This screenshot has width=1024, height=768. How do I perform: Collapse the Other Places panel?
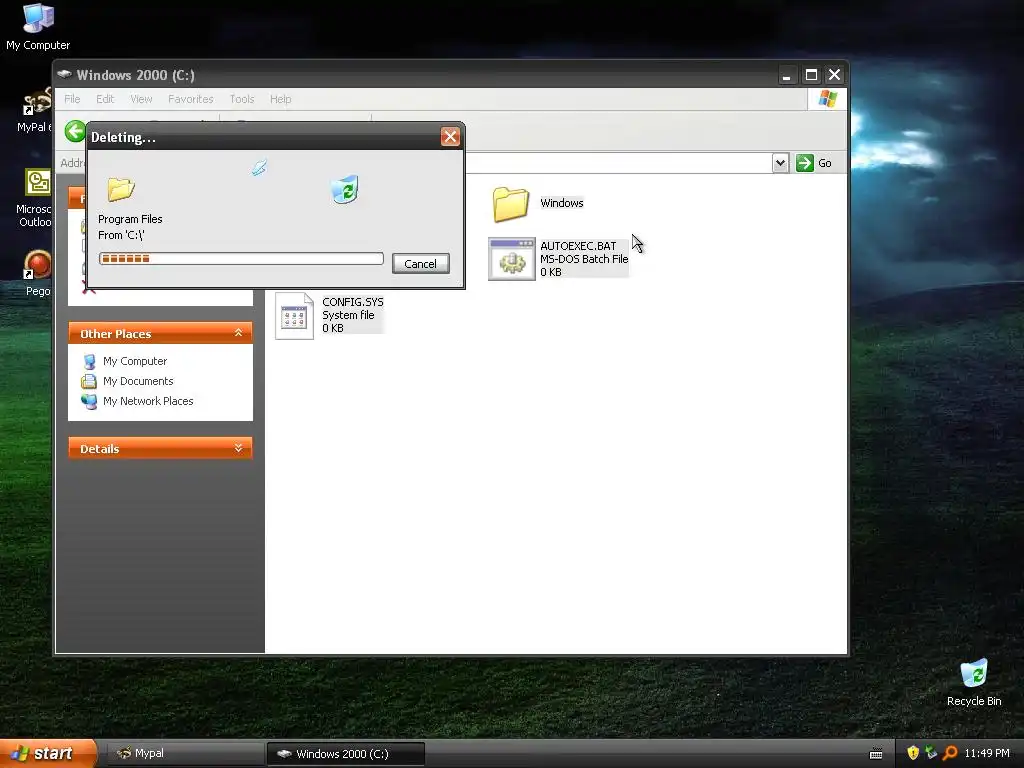point(238,333)
